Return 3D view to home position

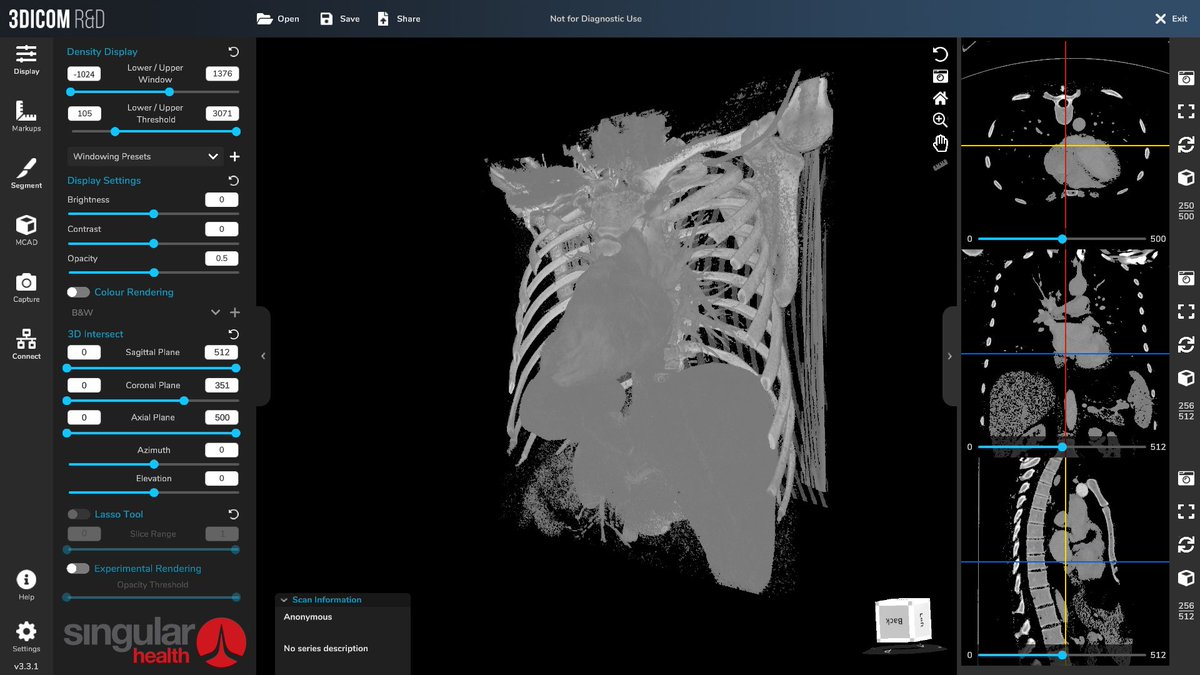pos(940,98)
